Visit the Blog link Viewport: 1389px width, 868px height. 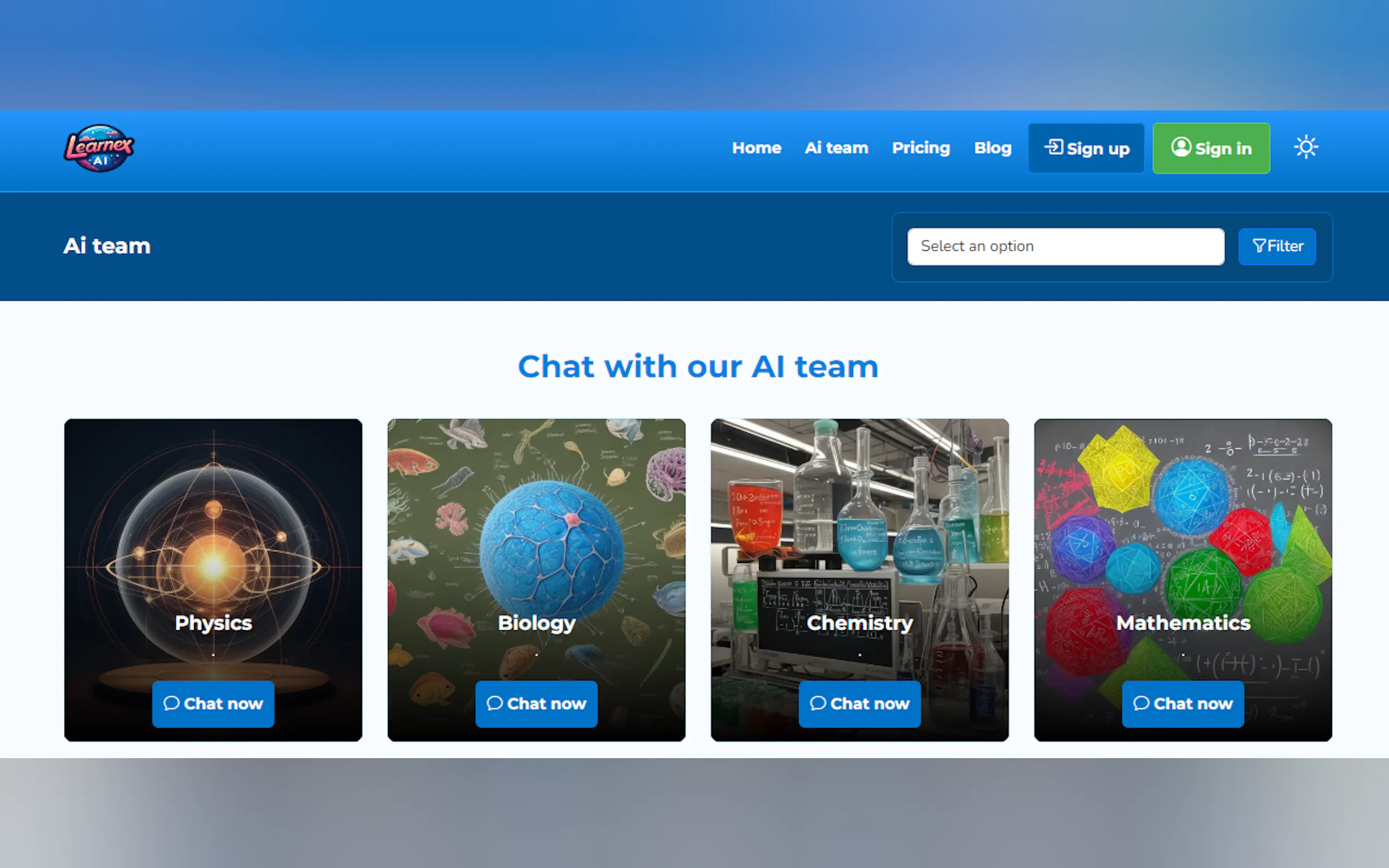[x=992, y=148]
